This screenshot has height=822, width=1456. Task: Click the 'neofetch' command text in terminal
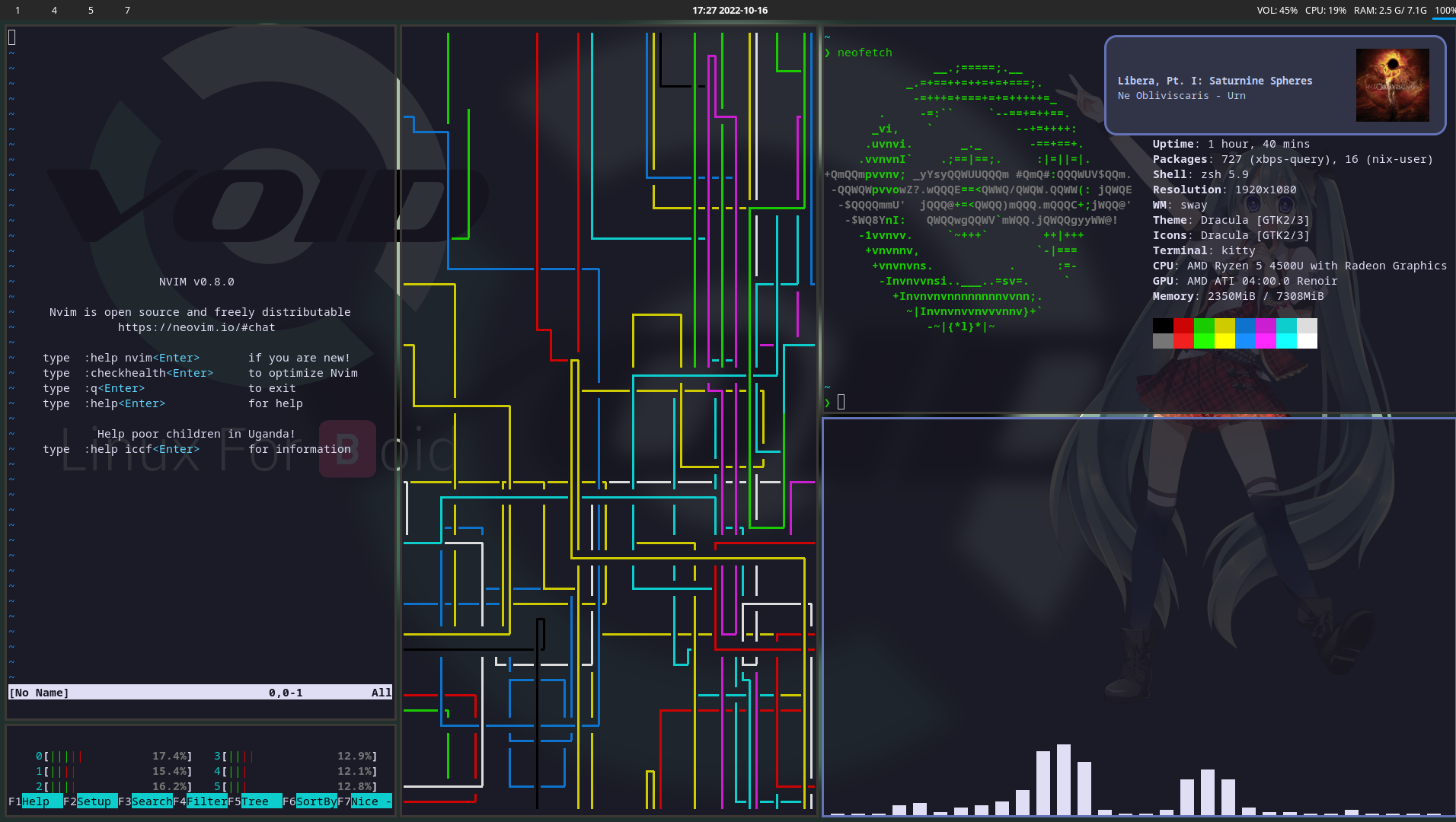pyautogui.click(x=864, y=53)
